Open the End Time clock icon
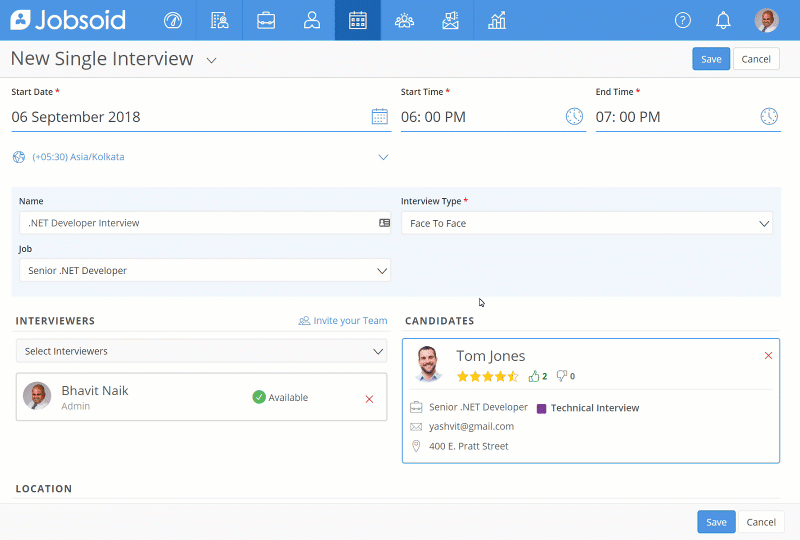 [769, 116]
